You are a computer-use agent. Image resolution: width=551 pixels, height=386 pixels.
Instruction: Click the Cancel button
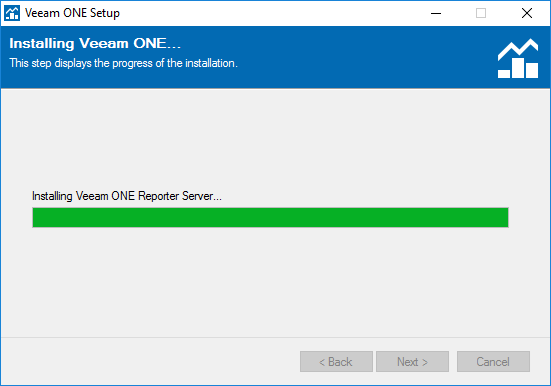(x=493, y=361)
